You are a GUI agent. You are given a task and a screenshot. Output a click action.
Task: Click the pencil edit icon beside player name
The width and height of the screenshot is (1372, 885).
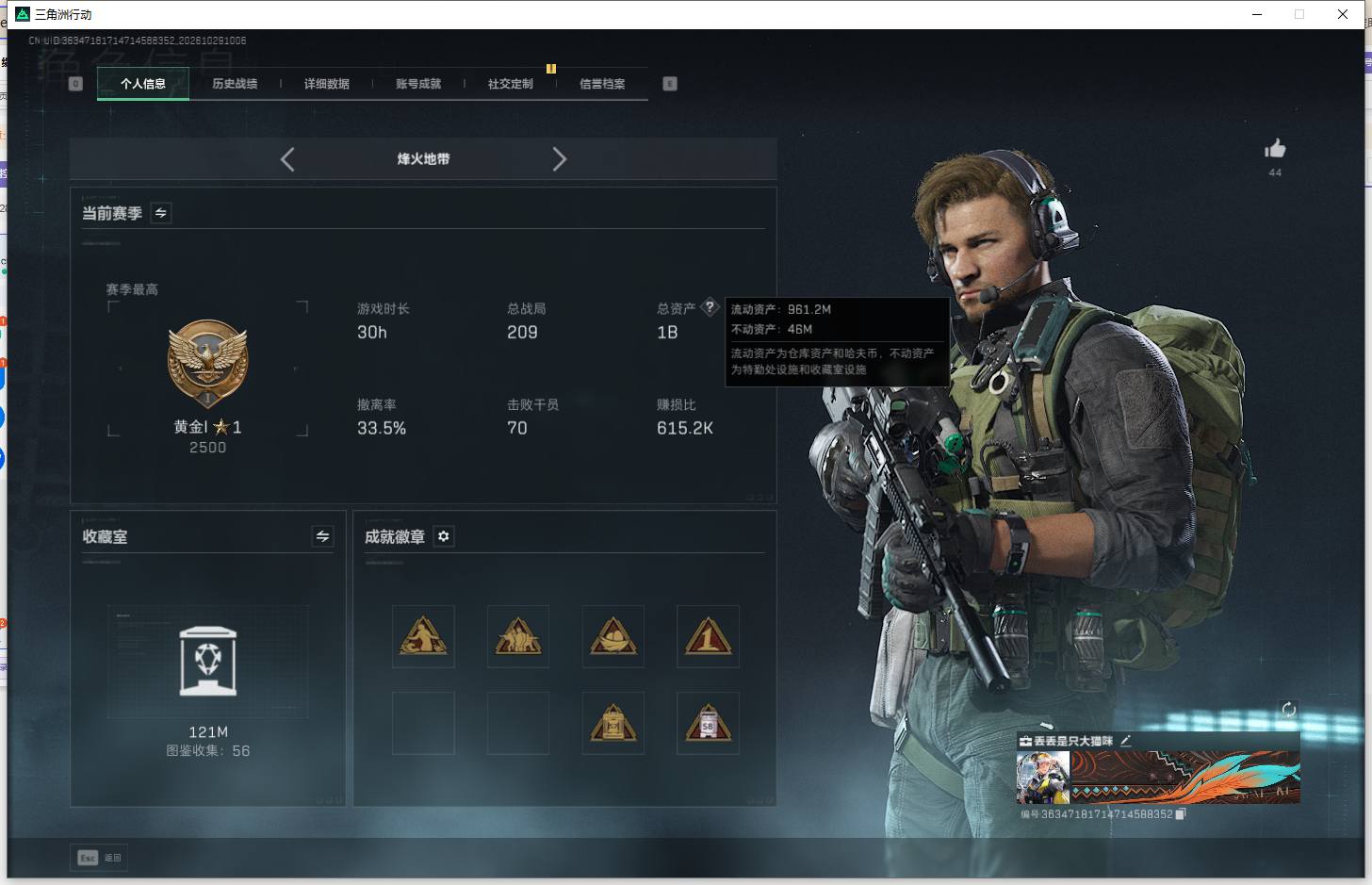point(1125,741)
